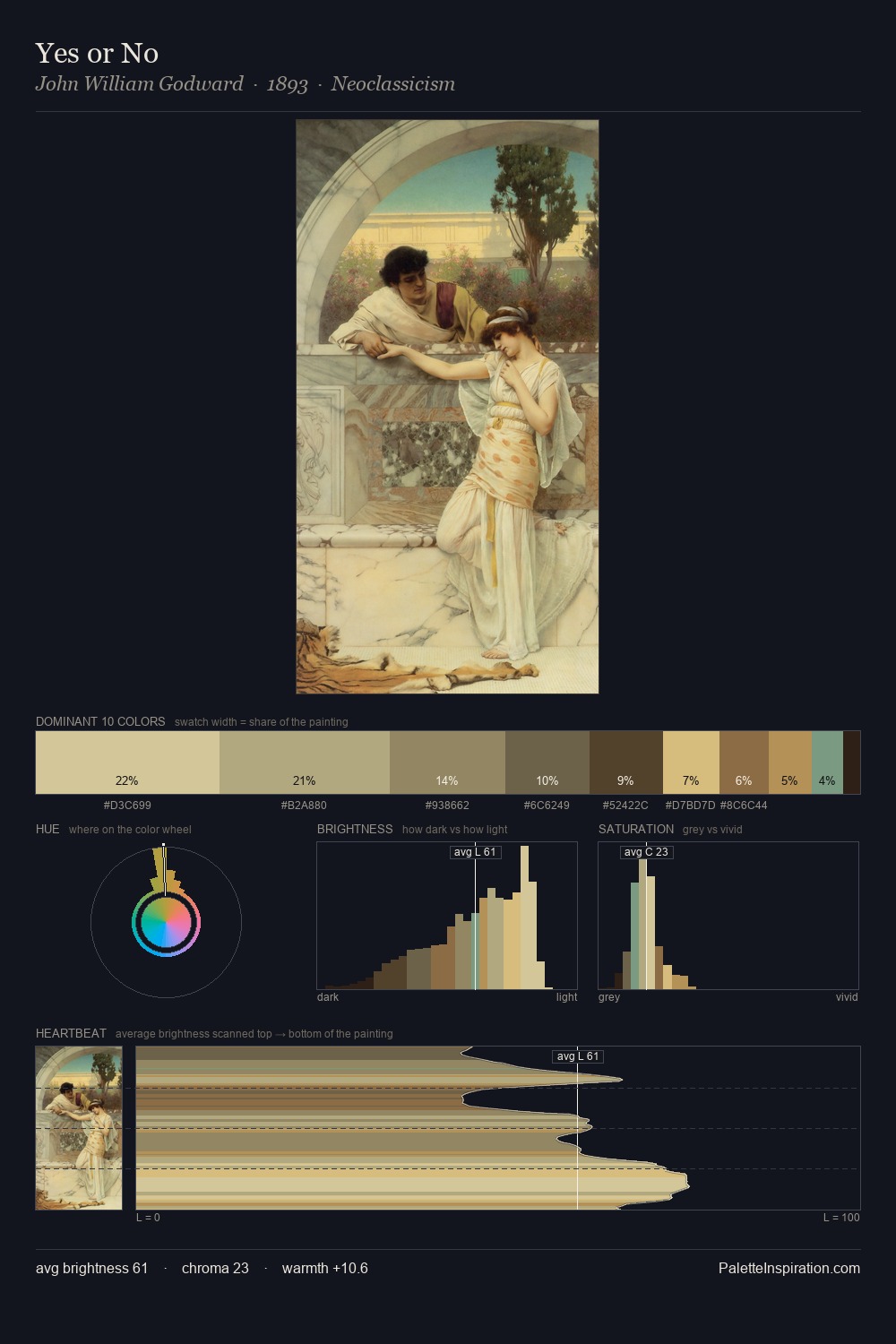Click the footer "warmth +10.6" stat
896x1344 pixels.
(x=325, y=1268)
